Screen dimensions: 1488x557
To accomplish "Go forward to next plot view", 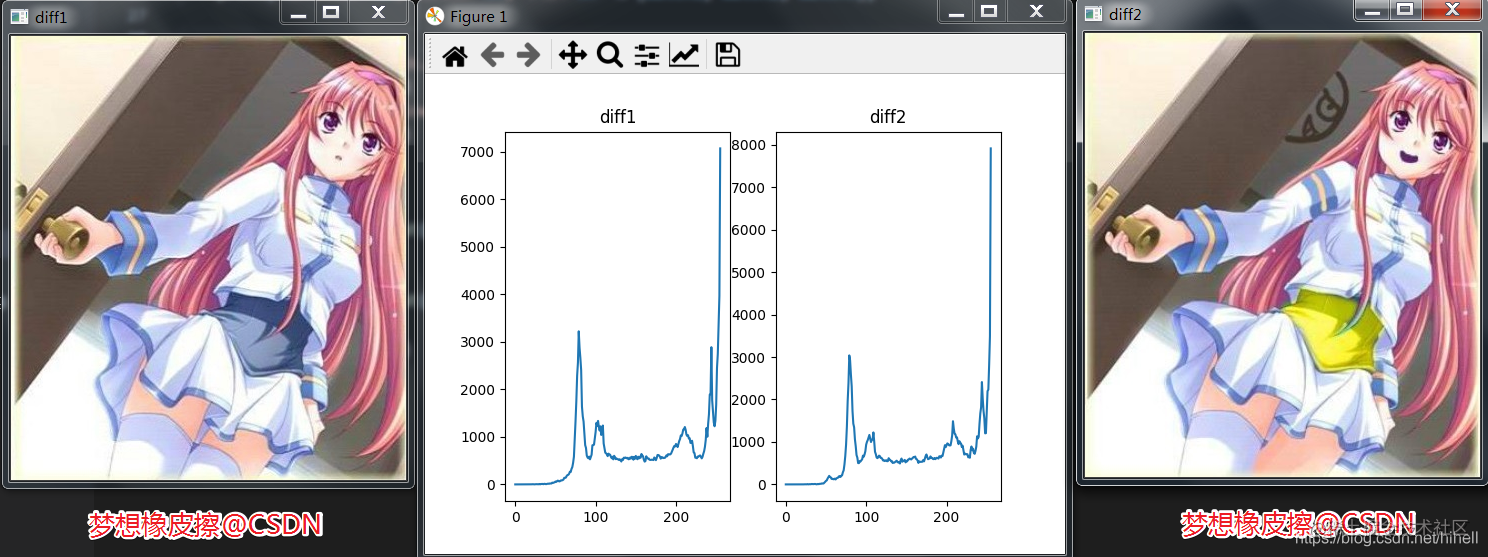I will click(528, 55).
